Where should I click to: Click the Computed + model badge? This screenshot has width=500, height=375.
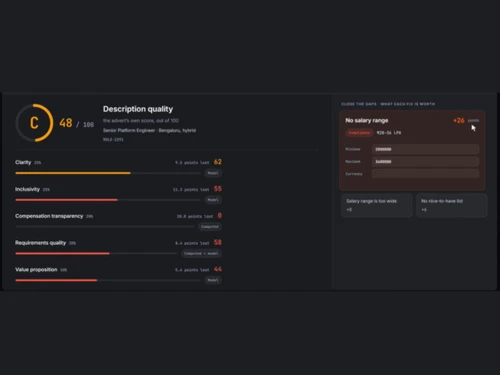[201, 254]
